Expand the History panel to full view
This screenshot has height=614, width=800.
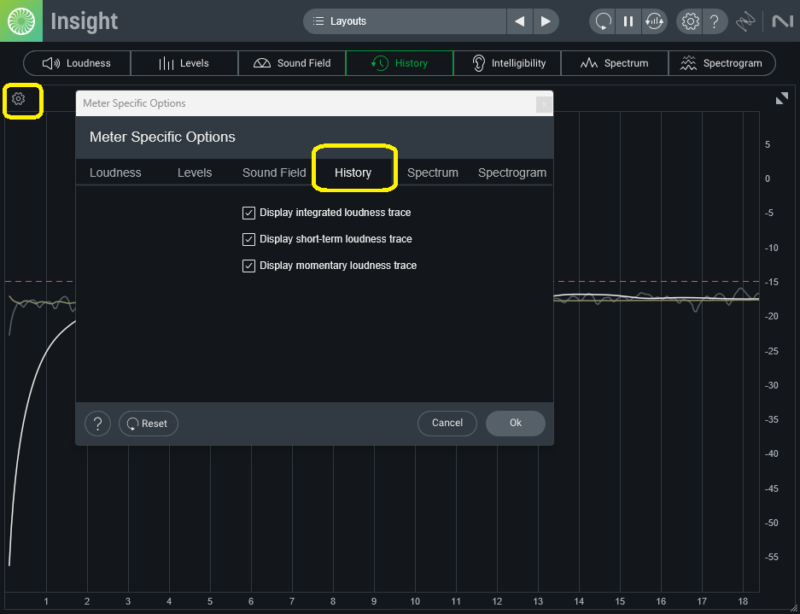pyautogui.click(x=781, y=98)
